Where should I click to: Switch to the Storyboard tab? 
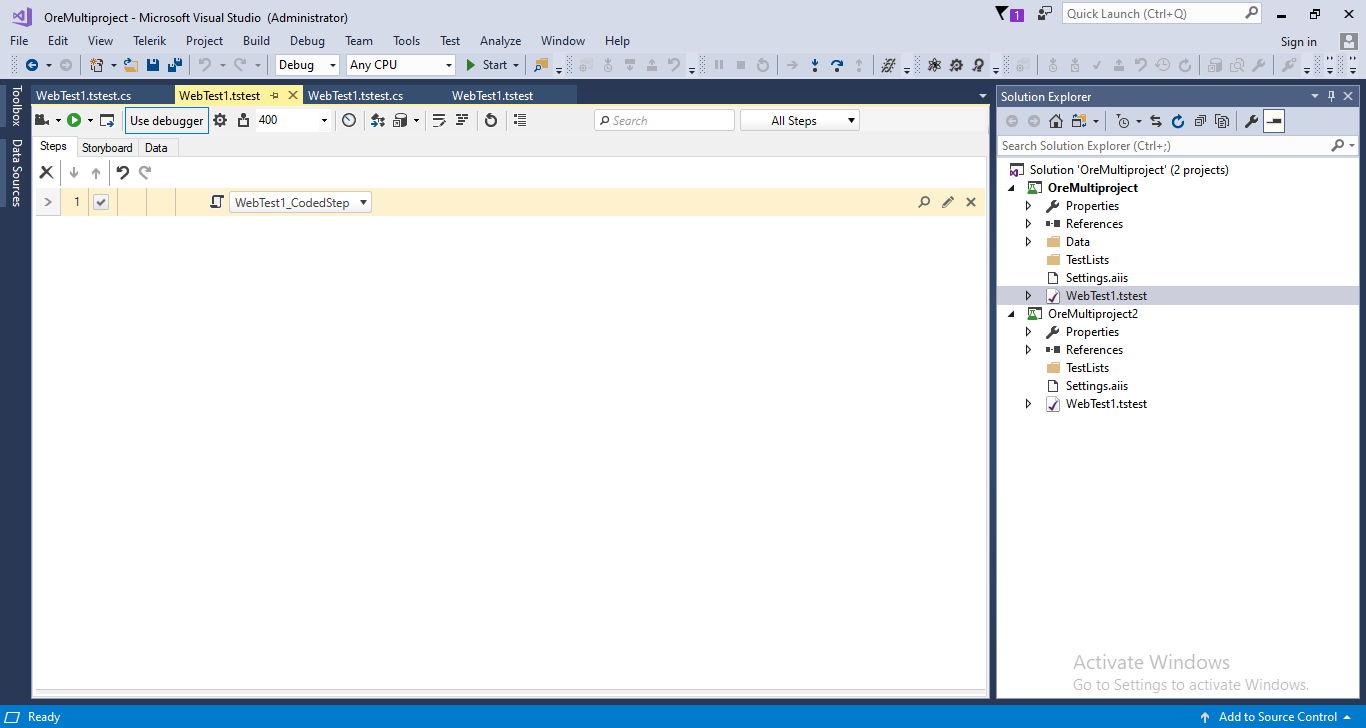[107, 148]
